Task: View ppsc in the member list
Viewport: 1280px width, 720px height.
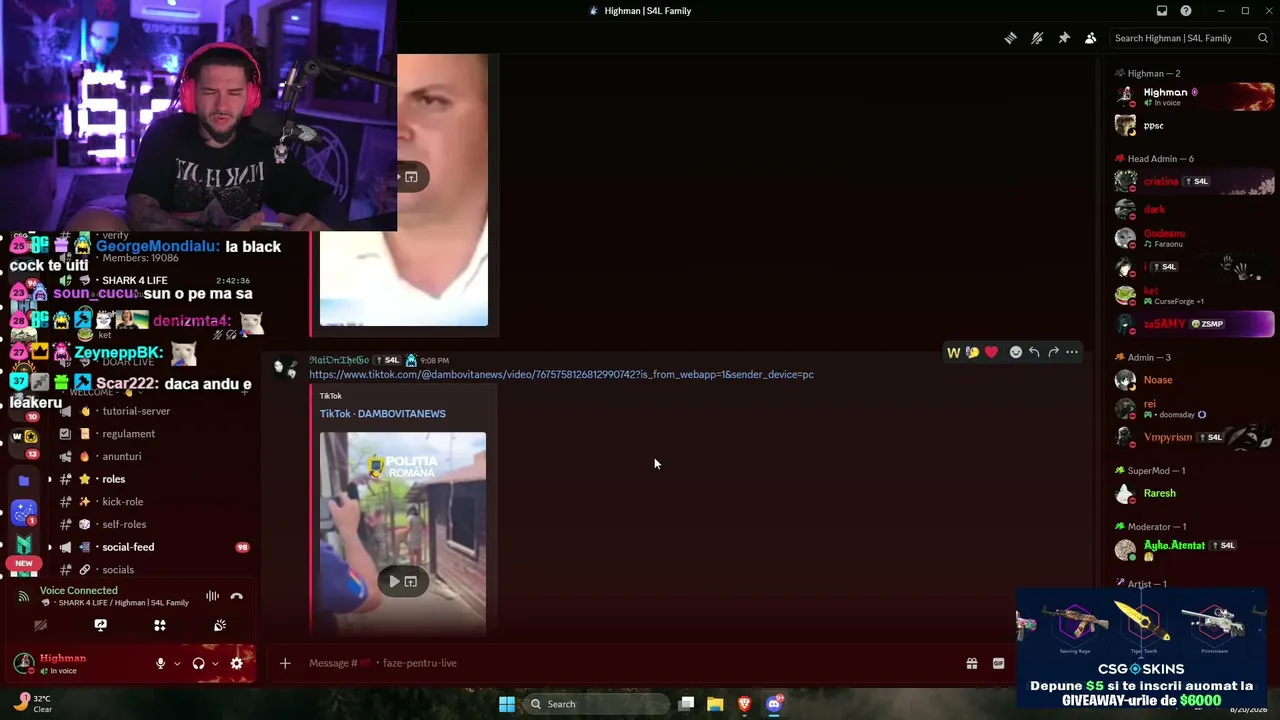Action: click(1194, 126)
